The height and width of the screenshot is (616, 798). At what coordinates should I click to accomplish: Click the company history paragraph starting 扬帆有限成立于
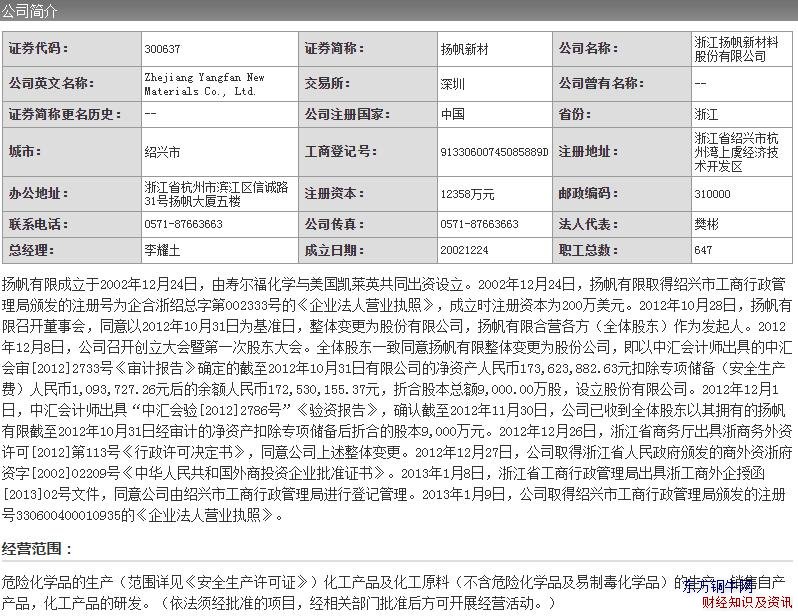pos(397,400)
